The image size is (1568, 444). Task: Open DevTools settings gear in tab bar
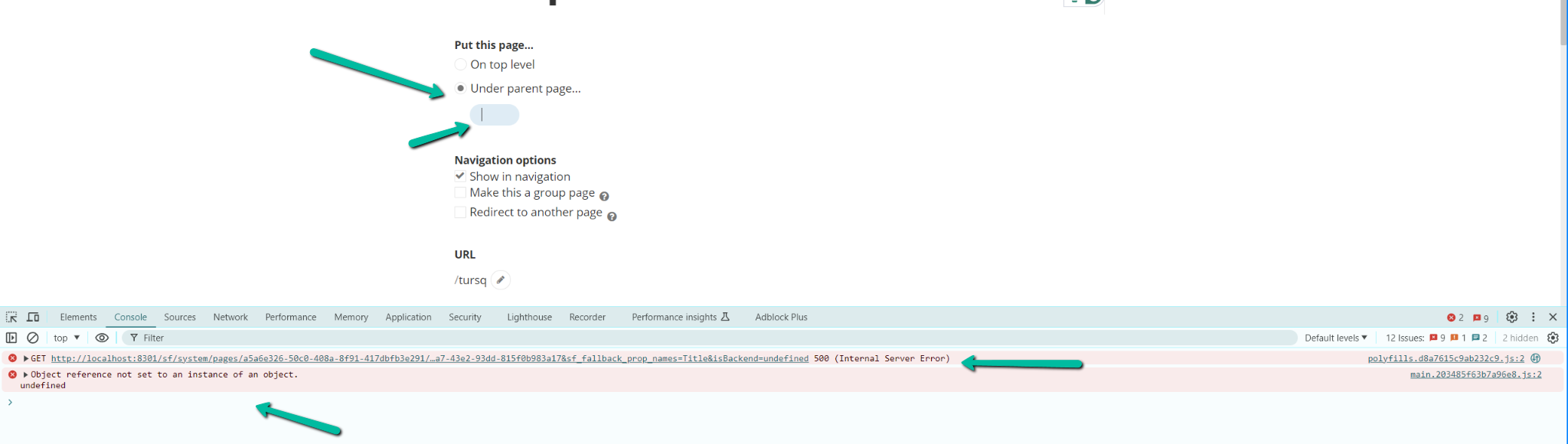click(1512, 317)
